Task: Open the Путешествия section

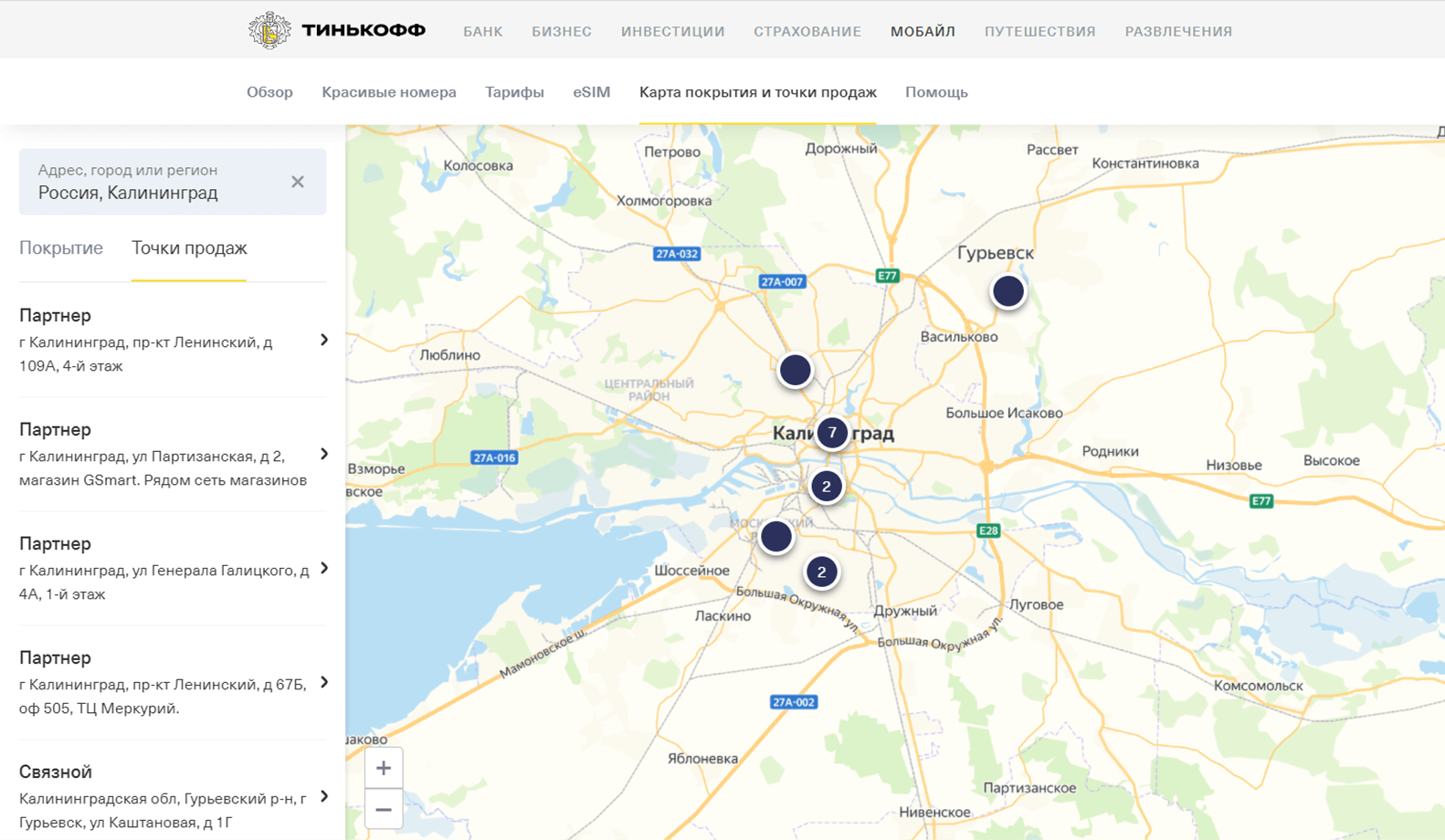Action: (x=1039, y=31)
